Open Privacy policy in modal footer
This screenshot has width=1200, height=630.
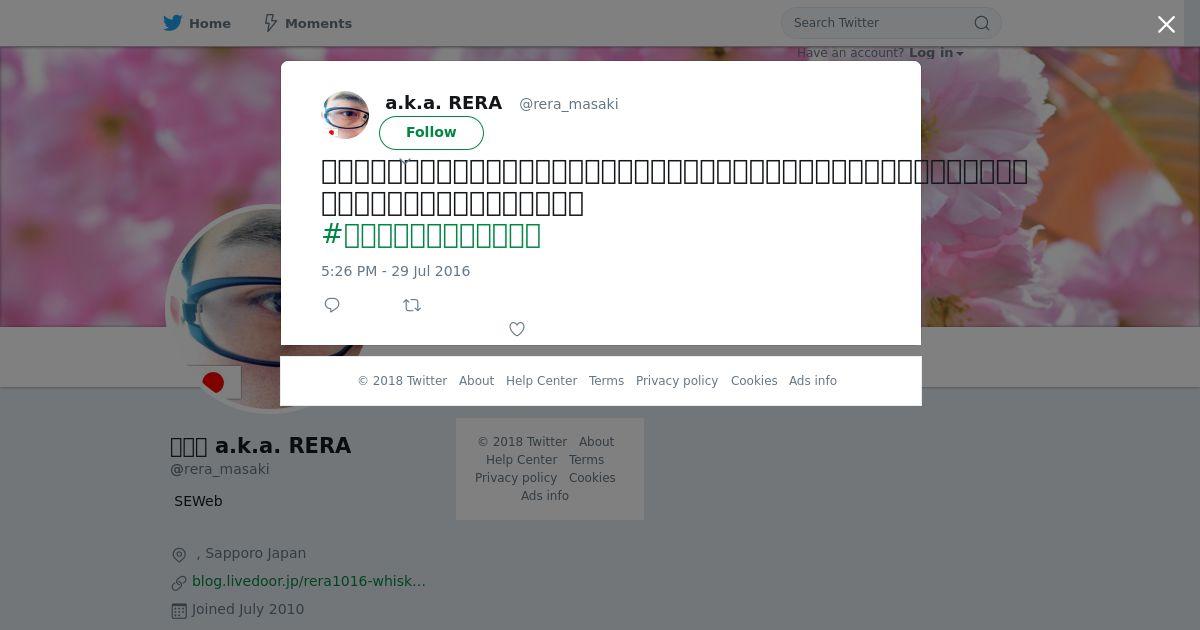[x=677, y=381]
